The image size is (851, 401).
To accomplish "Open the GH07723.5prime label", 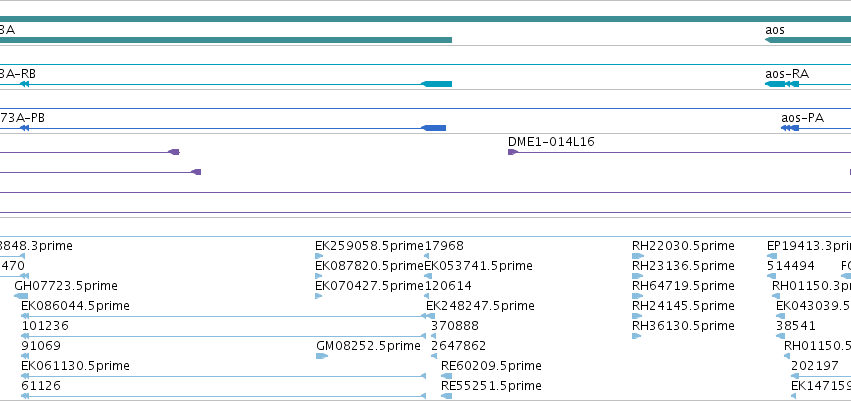I will point(66,286).
